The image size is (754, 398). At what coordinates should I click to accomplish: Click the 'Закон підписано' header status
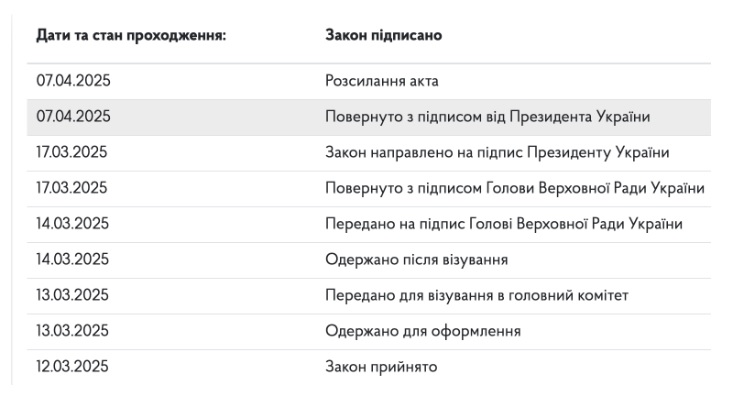tap(383, 35)
